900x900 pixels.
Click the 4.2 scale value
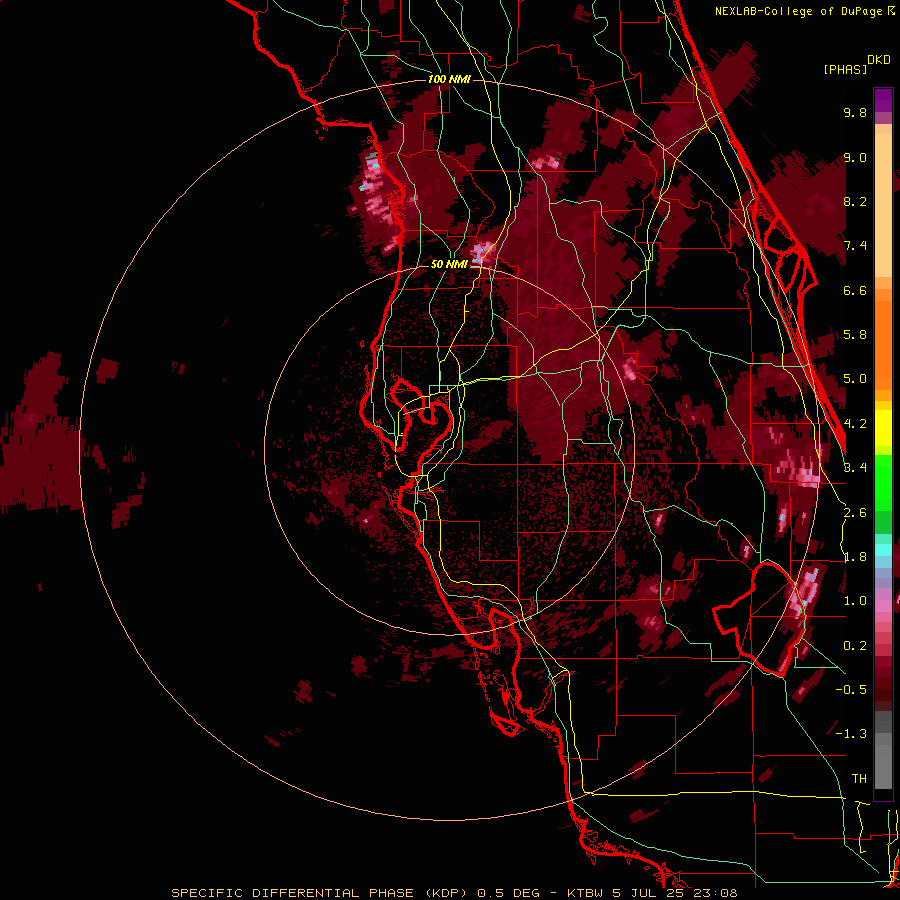click(x=855, y=424)
